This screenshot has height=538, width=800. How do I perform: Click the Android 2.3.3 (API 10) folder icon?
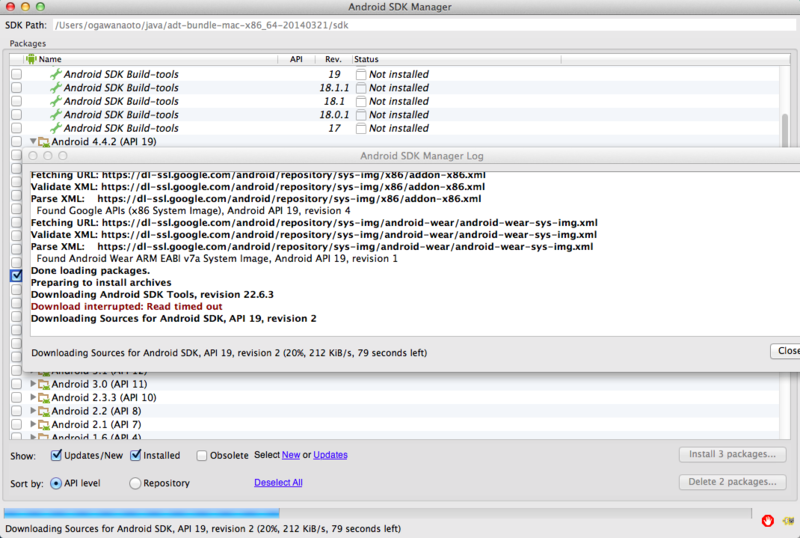pyautogui.click(x=44, y=398)
